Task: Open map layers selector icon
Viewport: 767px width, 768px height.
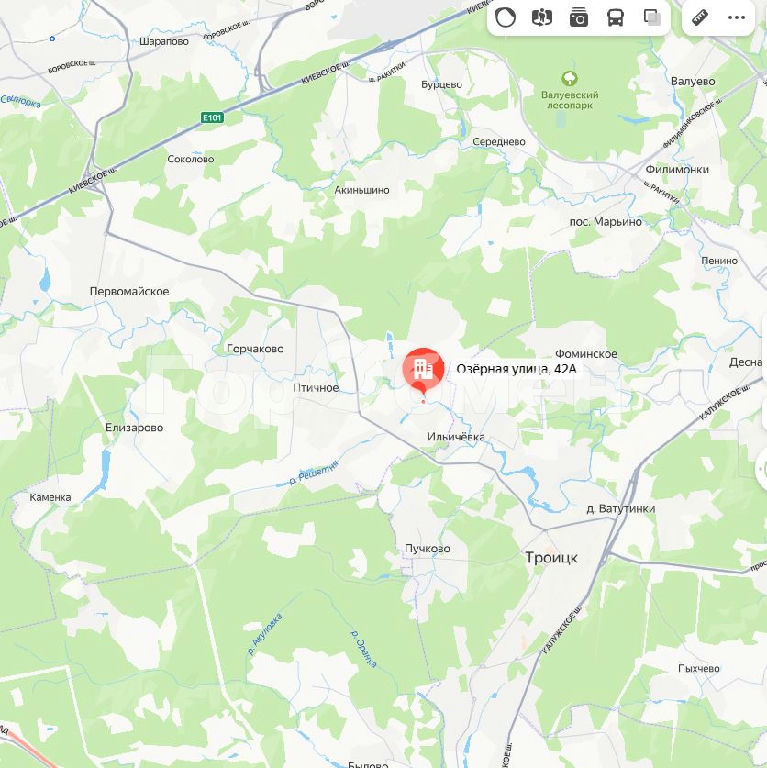Action: [652, 18]
